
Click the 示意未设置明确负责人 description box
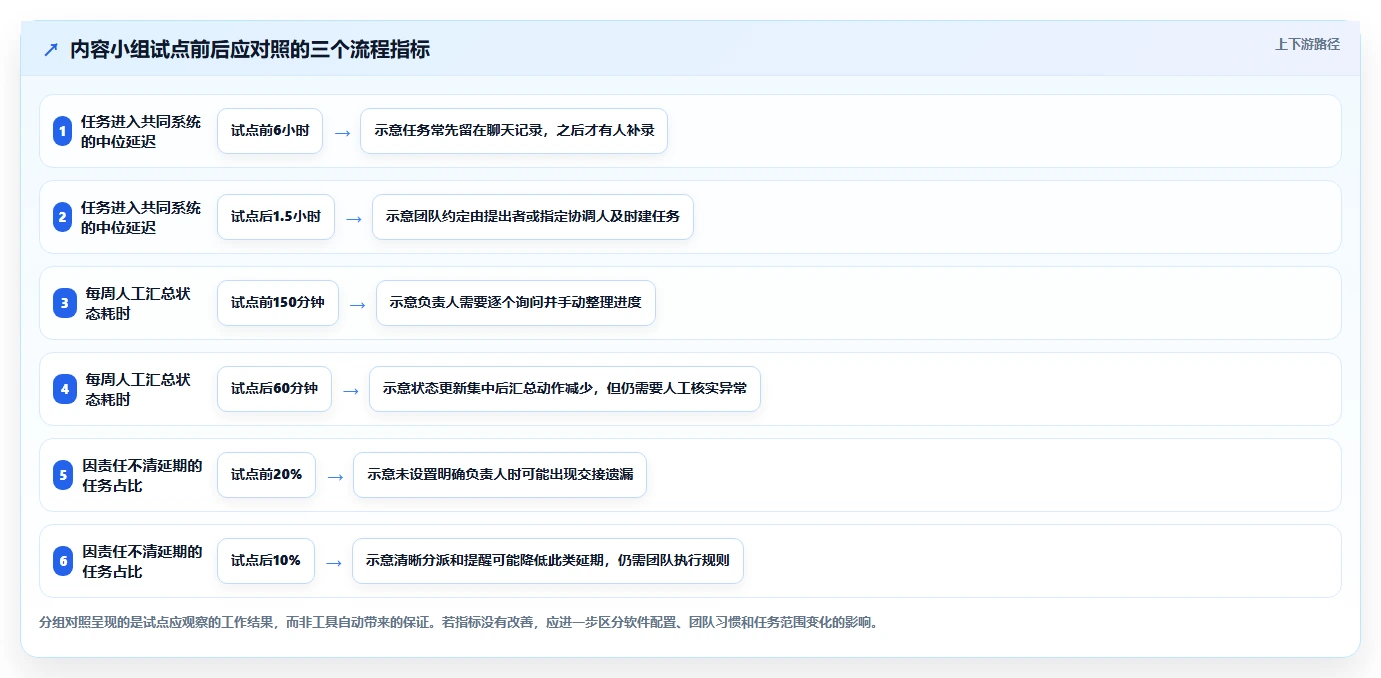(x=500, y=475)
